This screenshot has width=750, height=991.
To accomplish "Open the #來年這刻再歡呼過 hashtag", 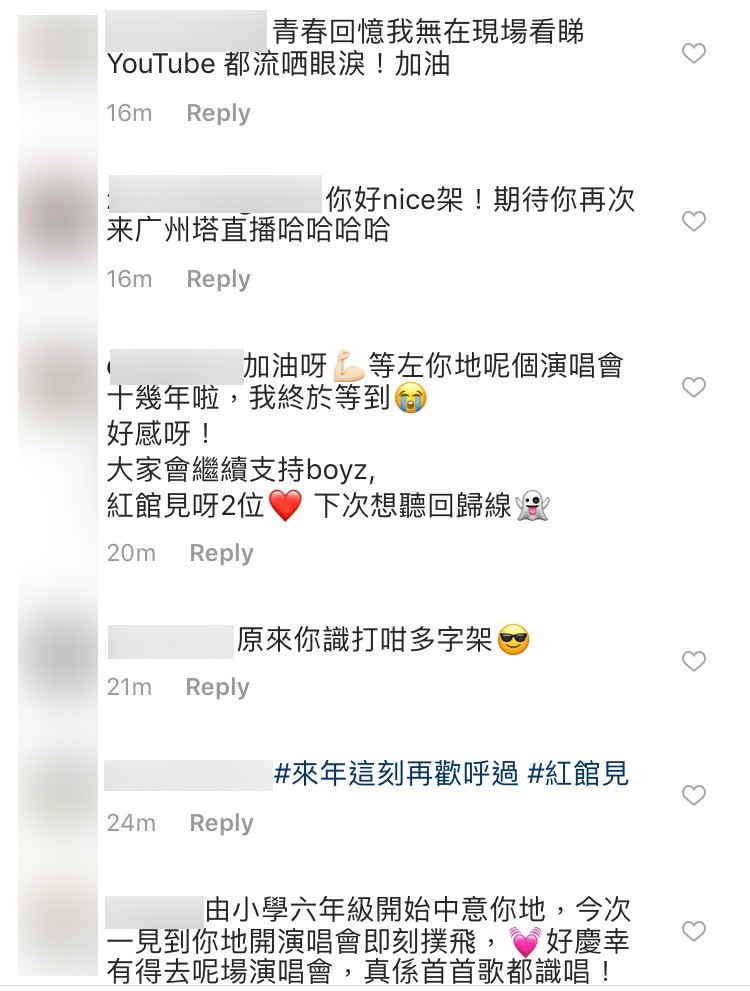I will (396, 774).
